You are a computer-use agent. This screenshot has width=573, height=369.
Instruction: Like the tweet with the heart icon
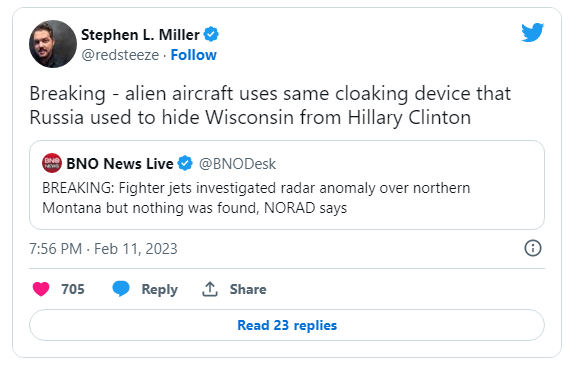41,289
